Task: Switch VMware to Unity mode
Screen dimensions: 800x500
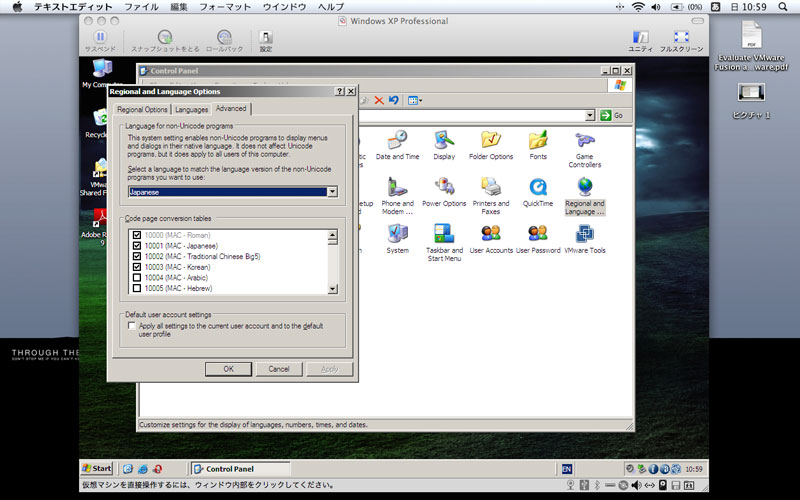Action: tap(640, 41)
